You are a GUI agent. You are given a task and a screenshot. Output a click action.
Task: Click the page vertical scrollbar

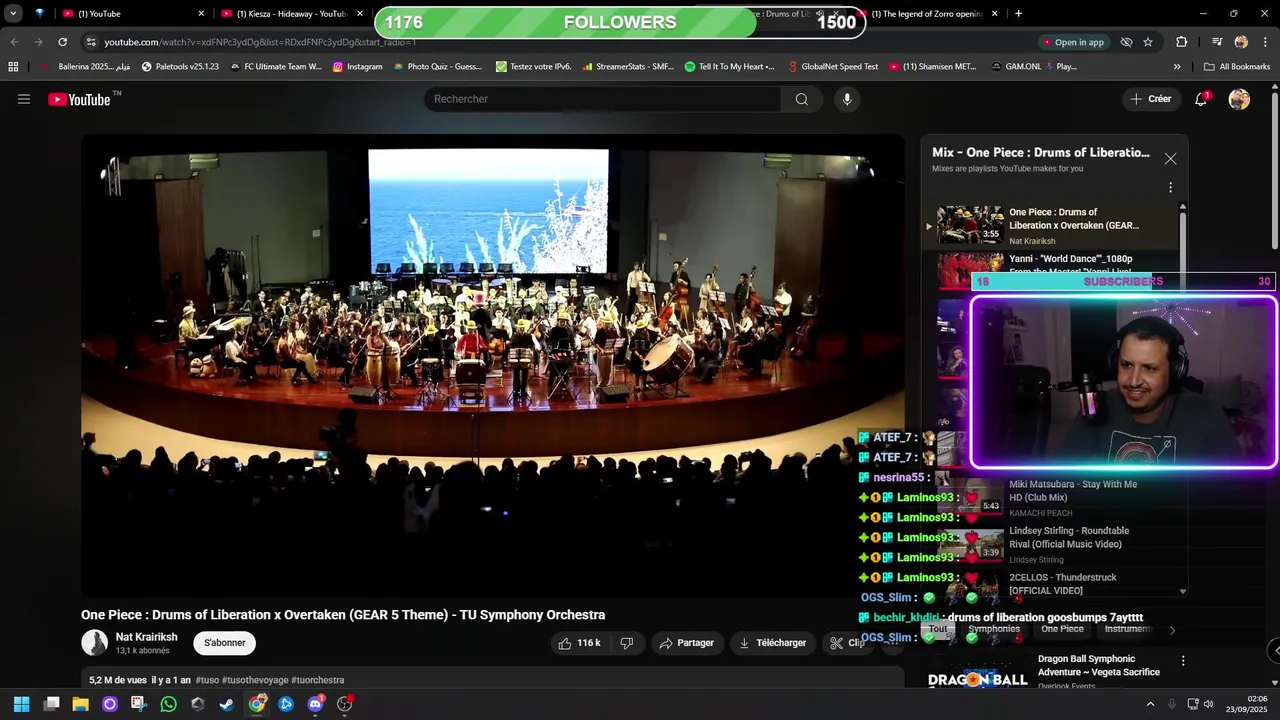[1274, 170]
